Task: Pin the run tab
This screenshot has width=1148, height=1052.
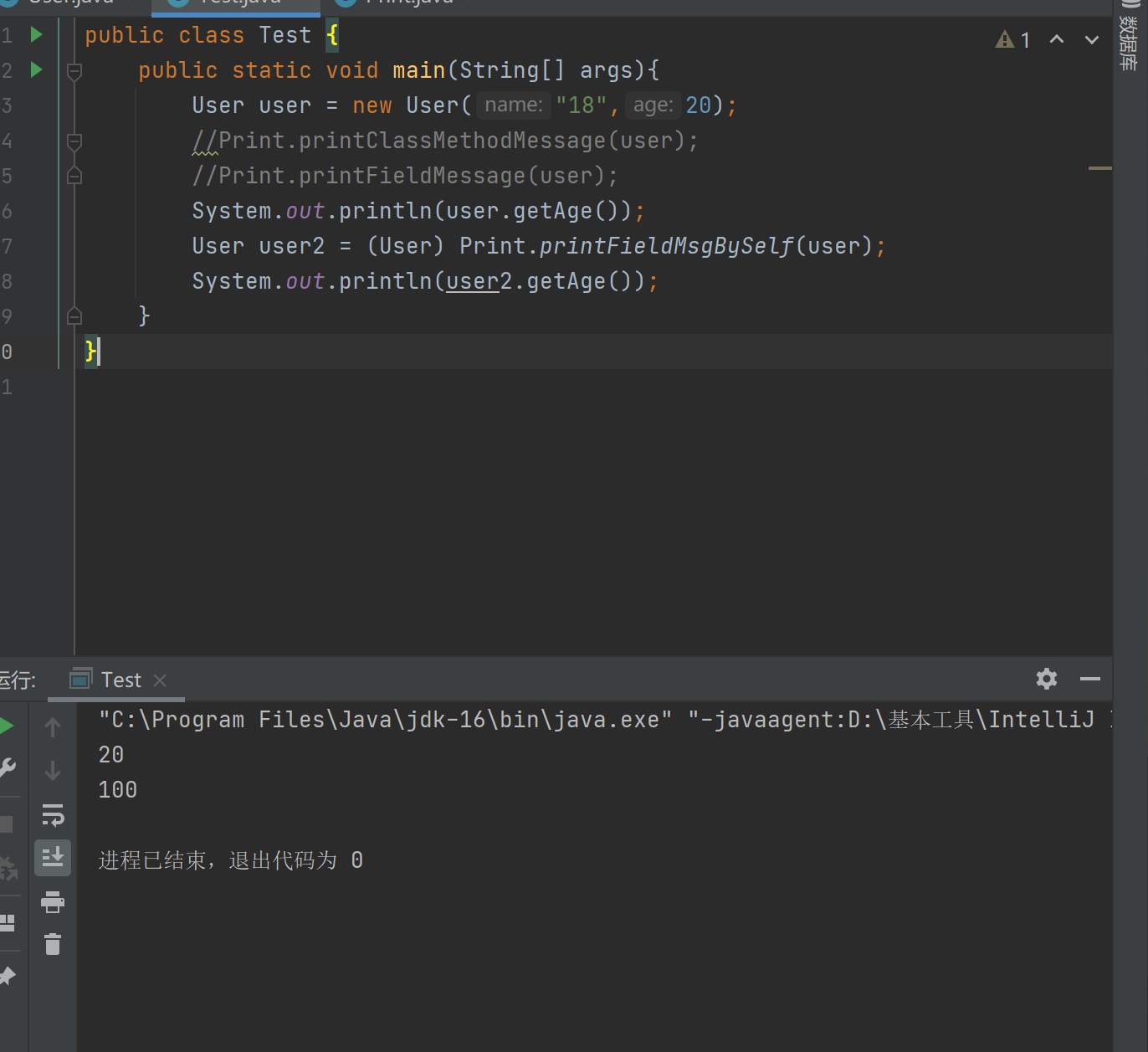Action: coord(7,976)
